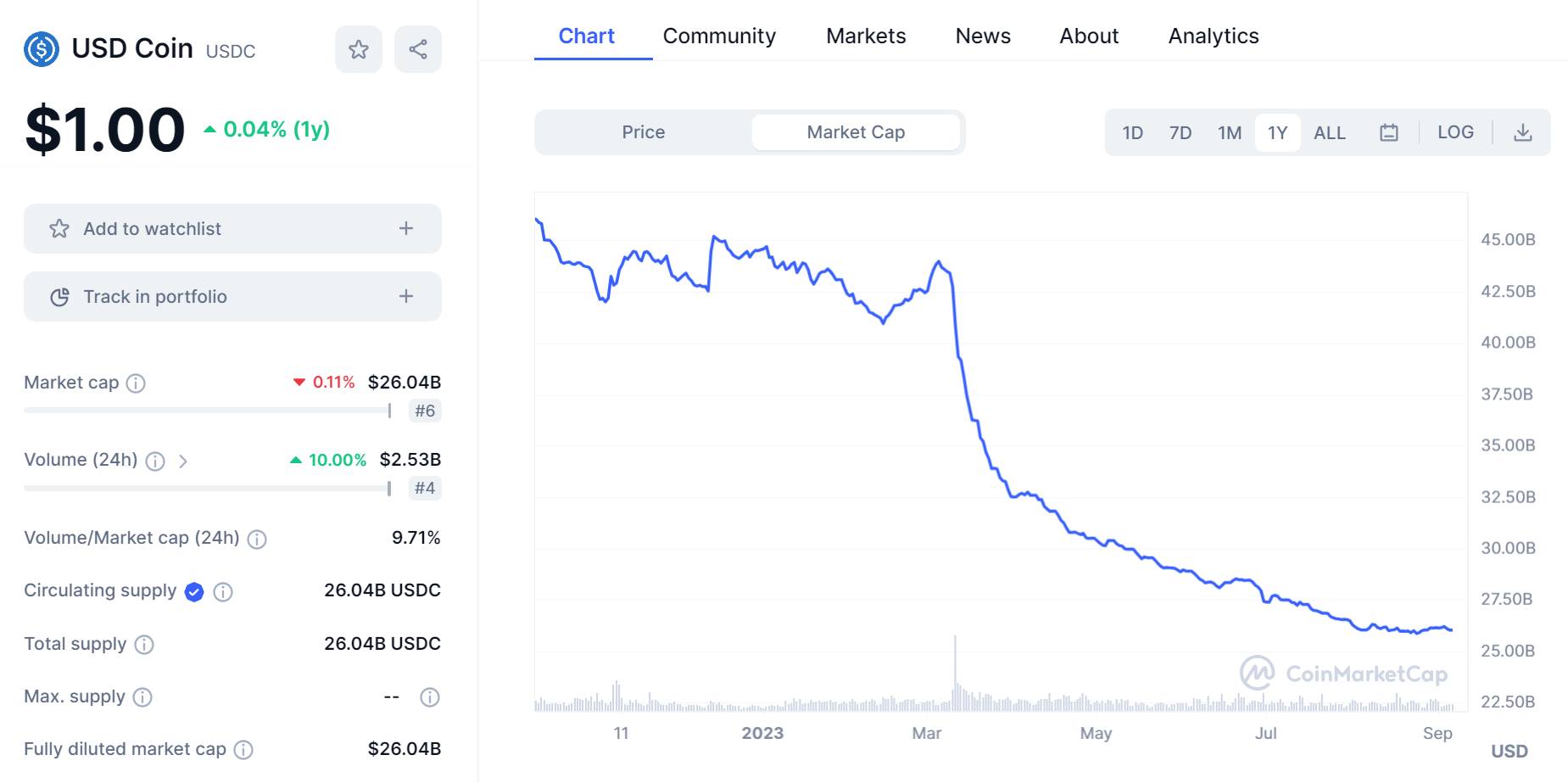The height and width of the screenshot is (783, 1568).
Task: Switch chart to Price view
Action: click(x=644, y=132)
